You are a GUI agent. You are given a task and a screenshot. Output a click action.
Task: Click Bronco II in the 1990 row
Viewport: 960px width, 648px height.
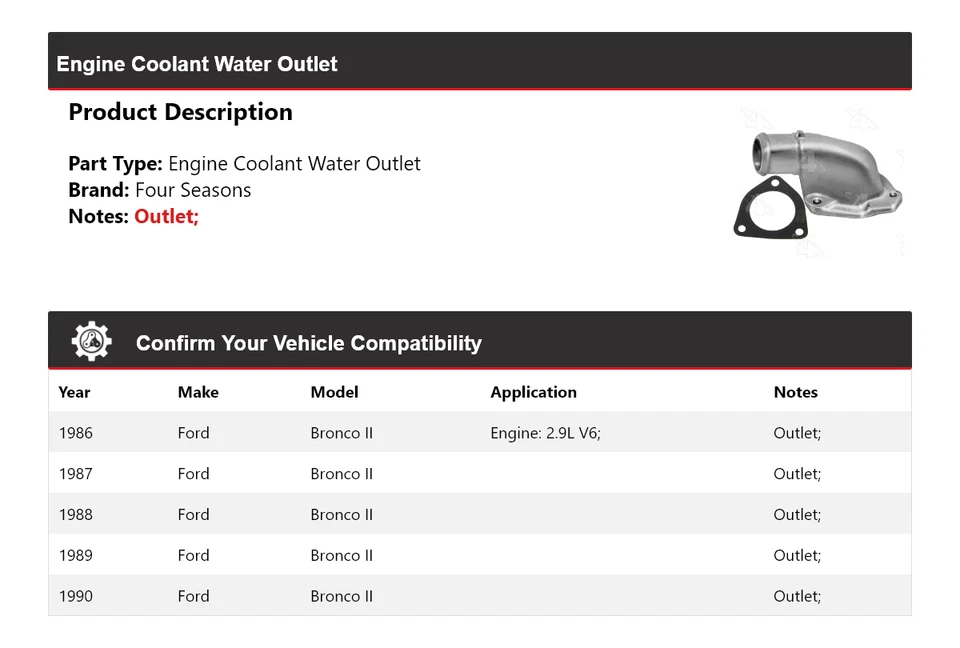[341, 596]
